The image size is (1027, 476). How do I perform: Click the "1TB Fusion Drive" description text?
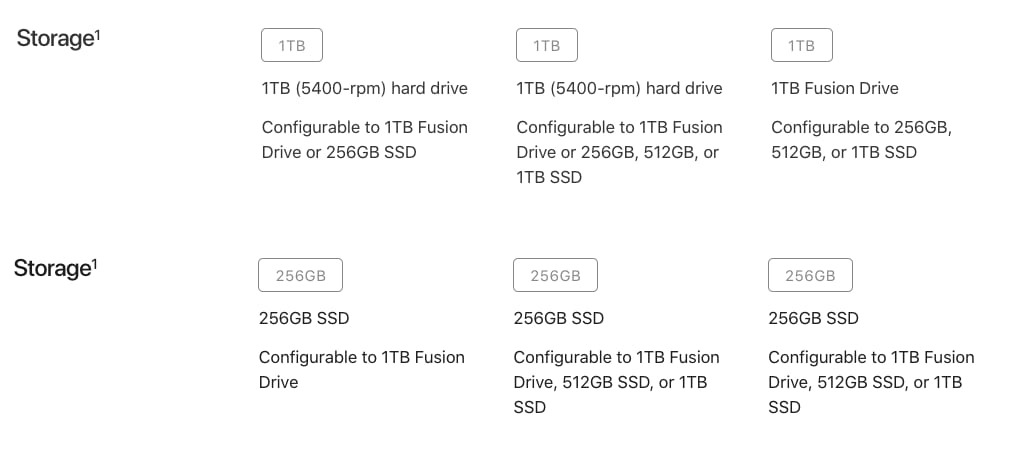[835, 88]
